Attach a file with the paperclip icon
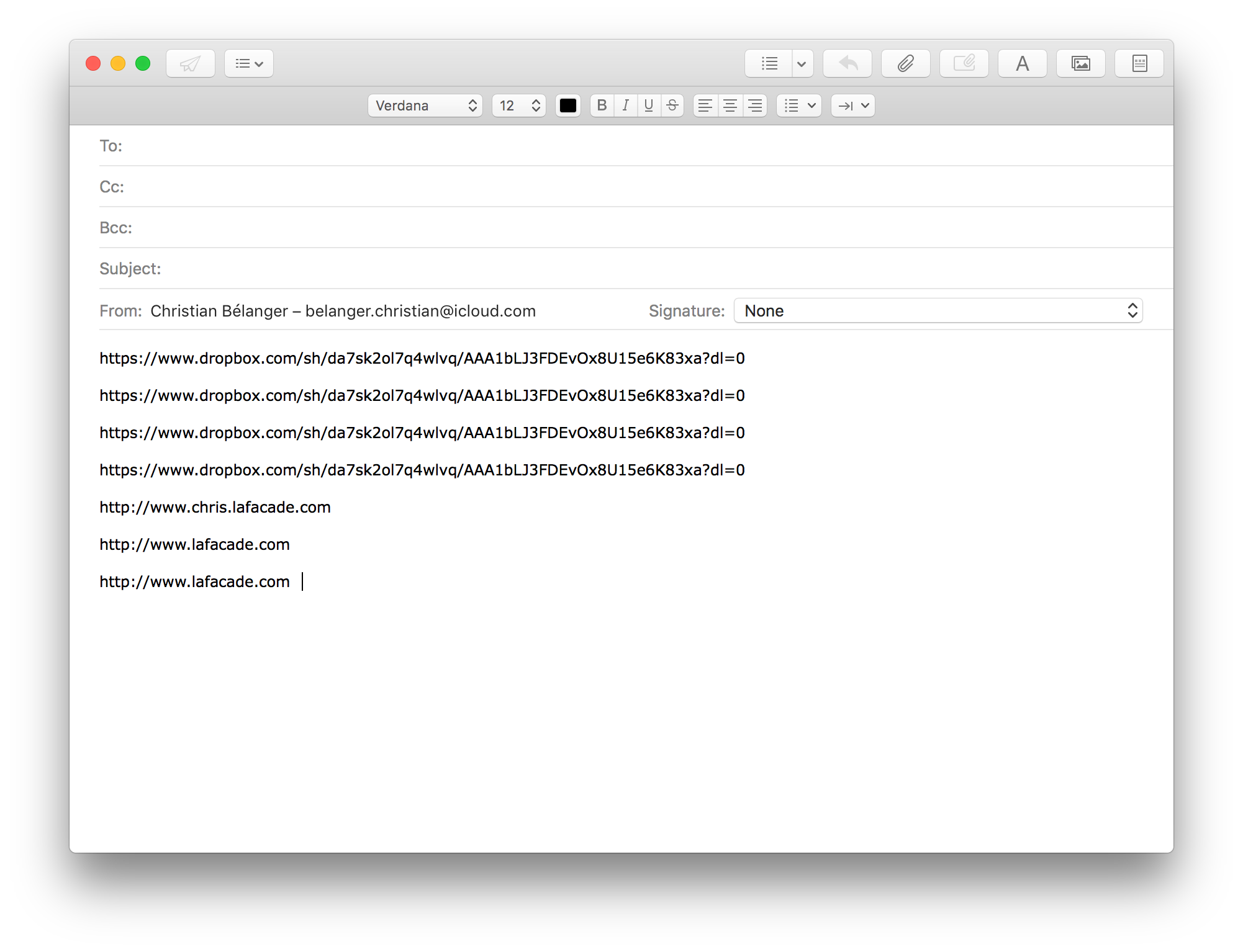 click(x=905, y=63)
